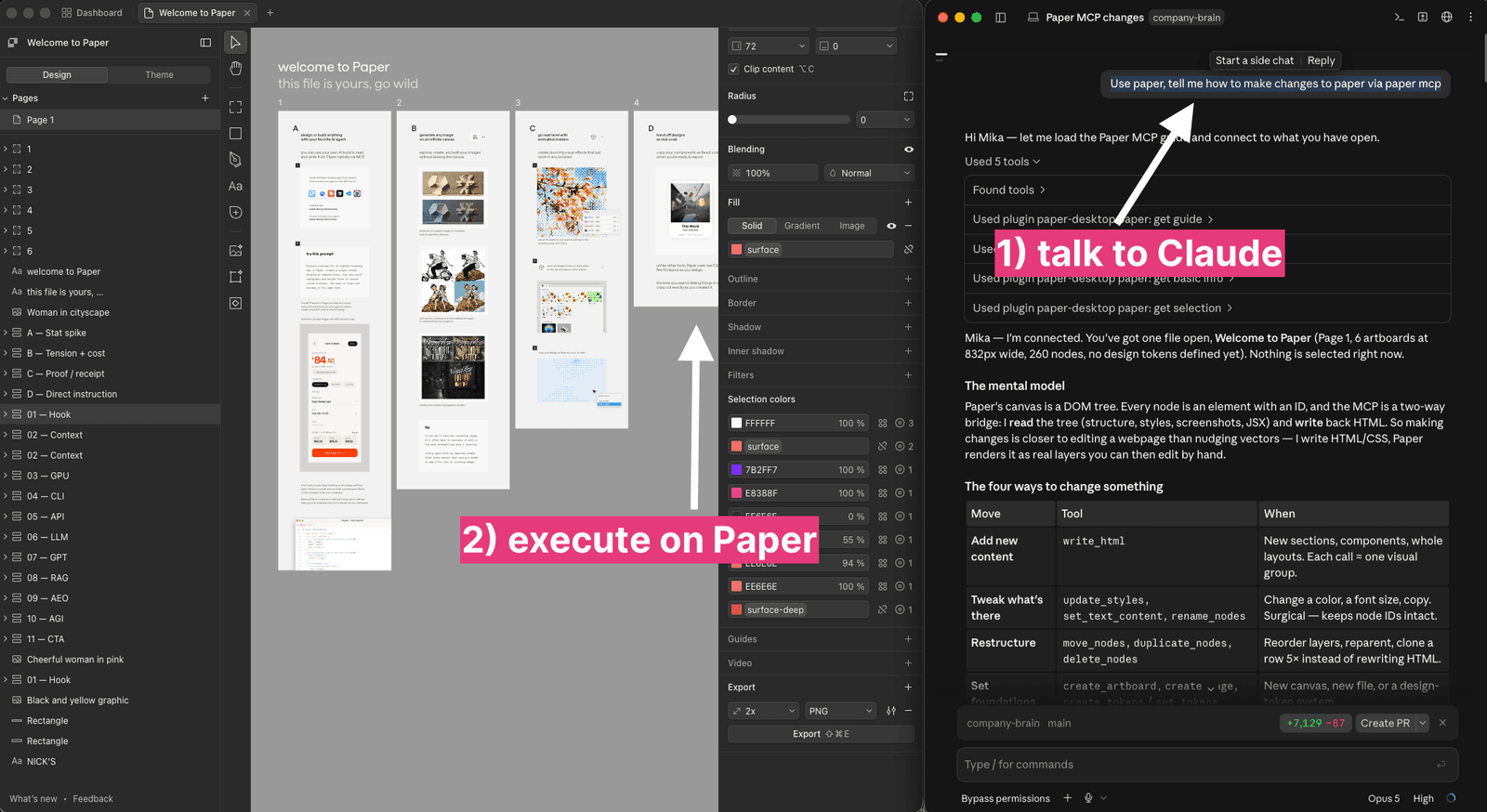Open export settings sliders icon
This screenshot has height=812, width=1487.
point(891,711)
